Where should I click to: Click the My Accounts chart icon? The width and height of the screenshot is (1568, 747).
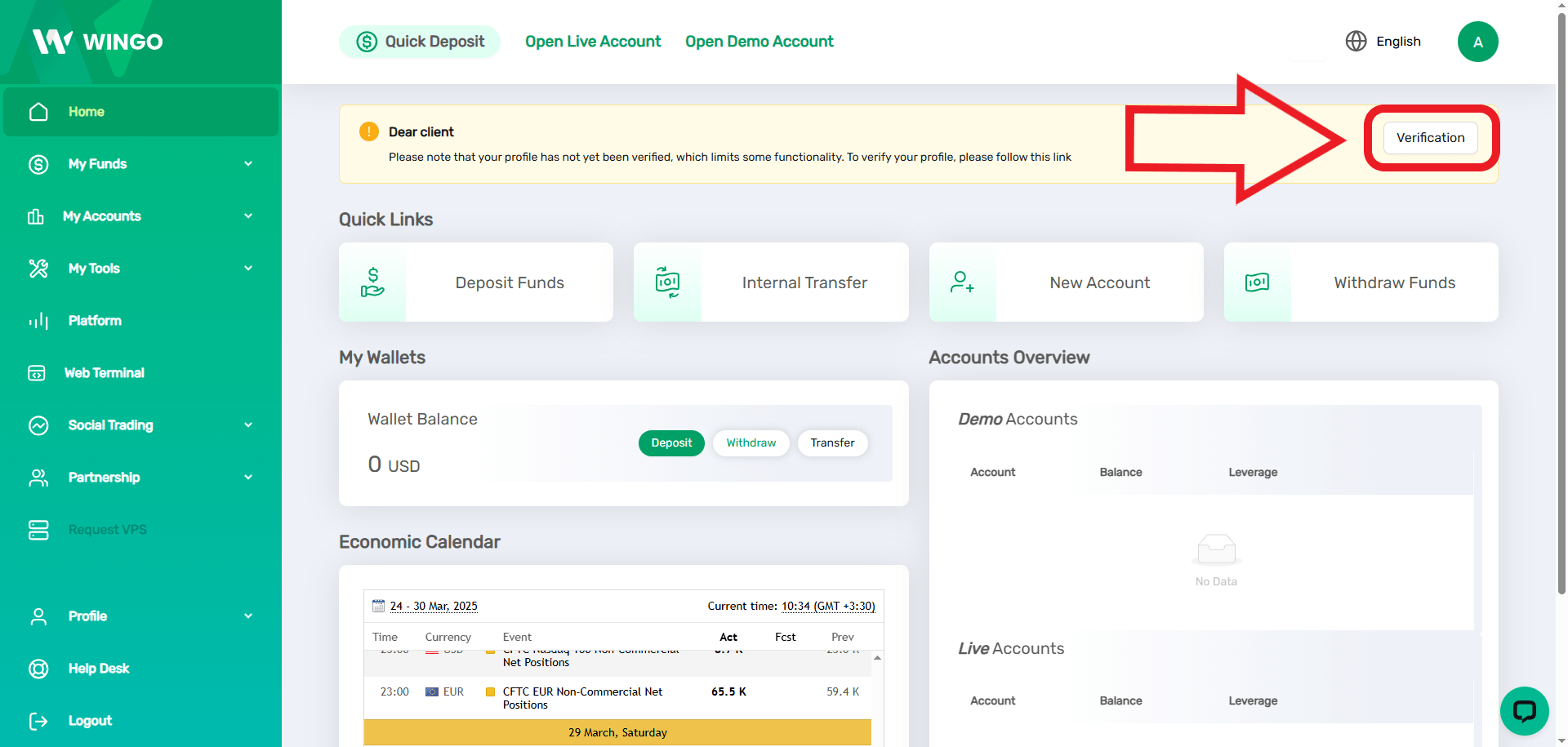pos(36,216)
